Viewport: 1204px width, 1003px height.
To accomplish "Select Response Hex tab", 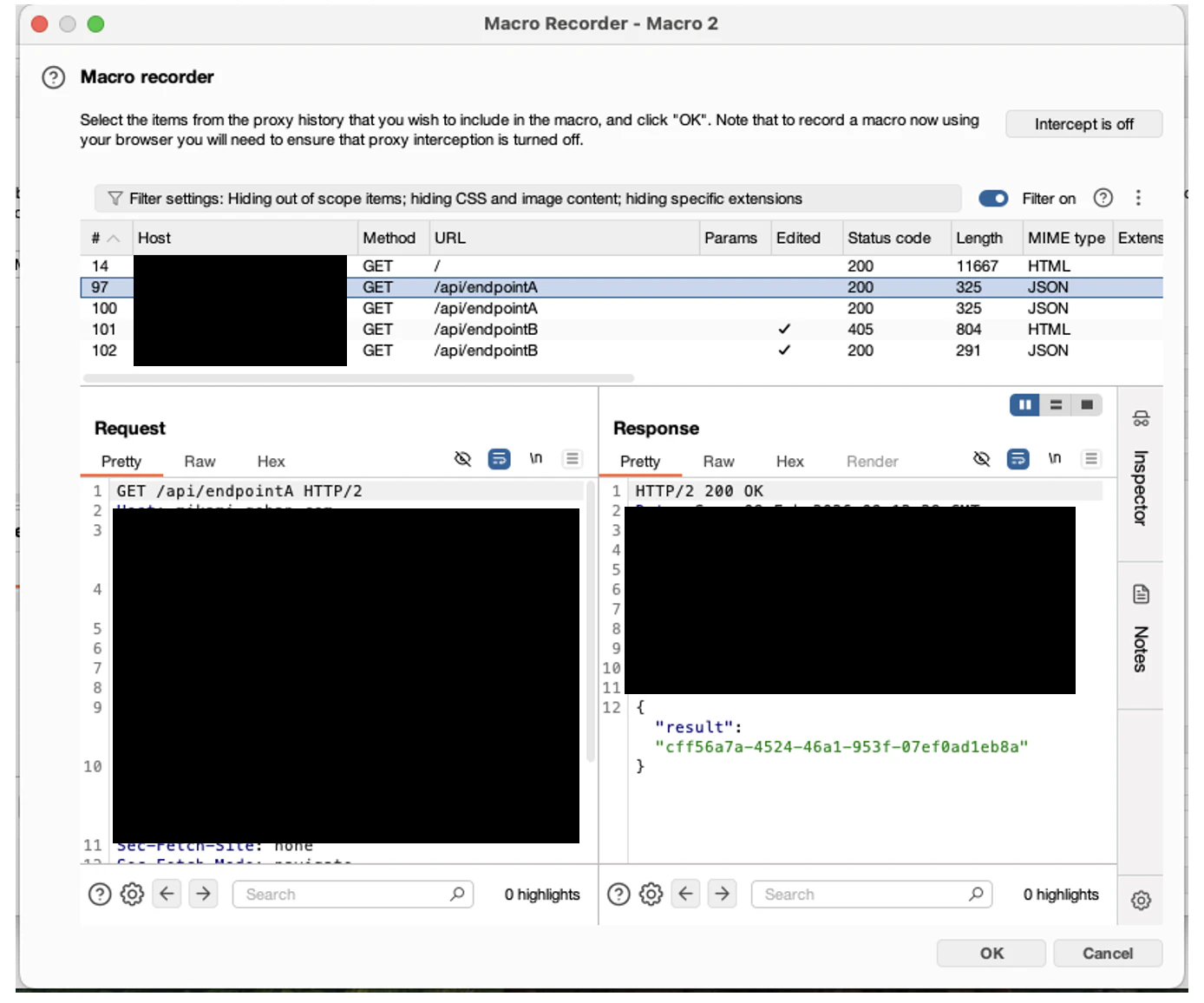I will click(789, 462).
